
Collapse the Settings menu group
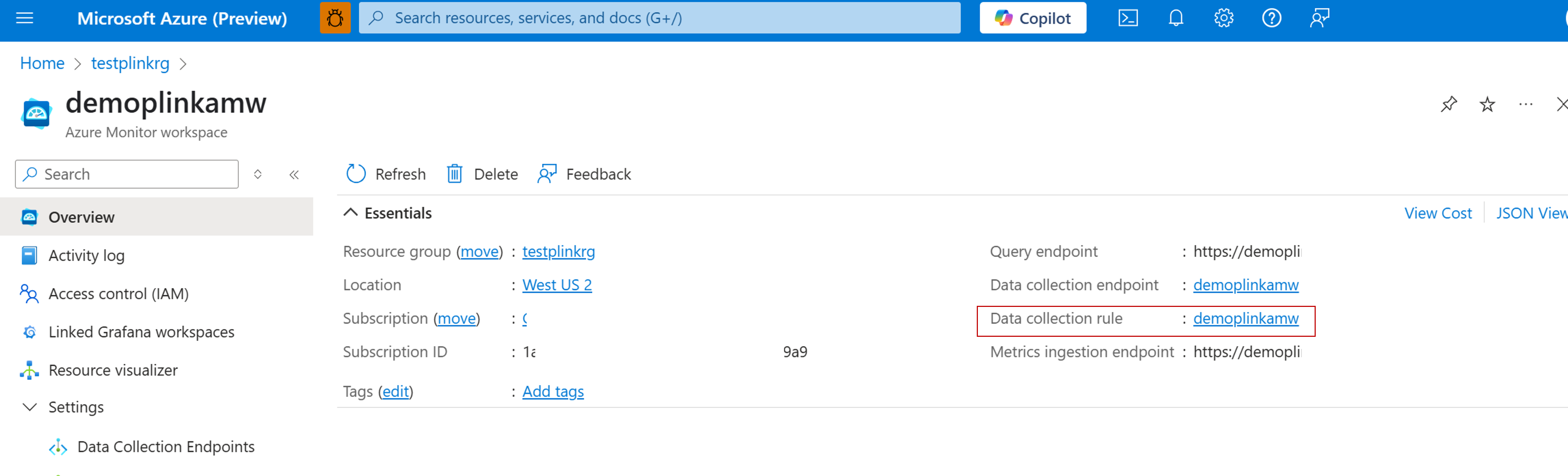pyautogui.click(x=29, y=407)
